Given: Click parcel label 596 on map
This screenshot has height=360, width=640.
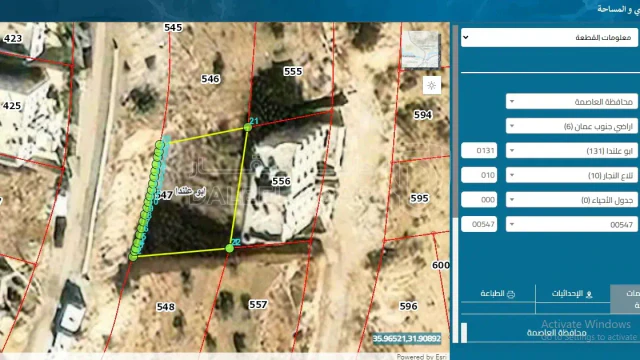Looking at the screenshot, I should click(408, 306).
